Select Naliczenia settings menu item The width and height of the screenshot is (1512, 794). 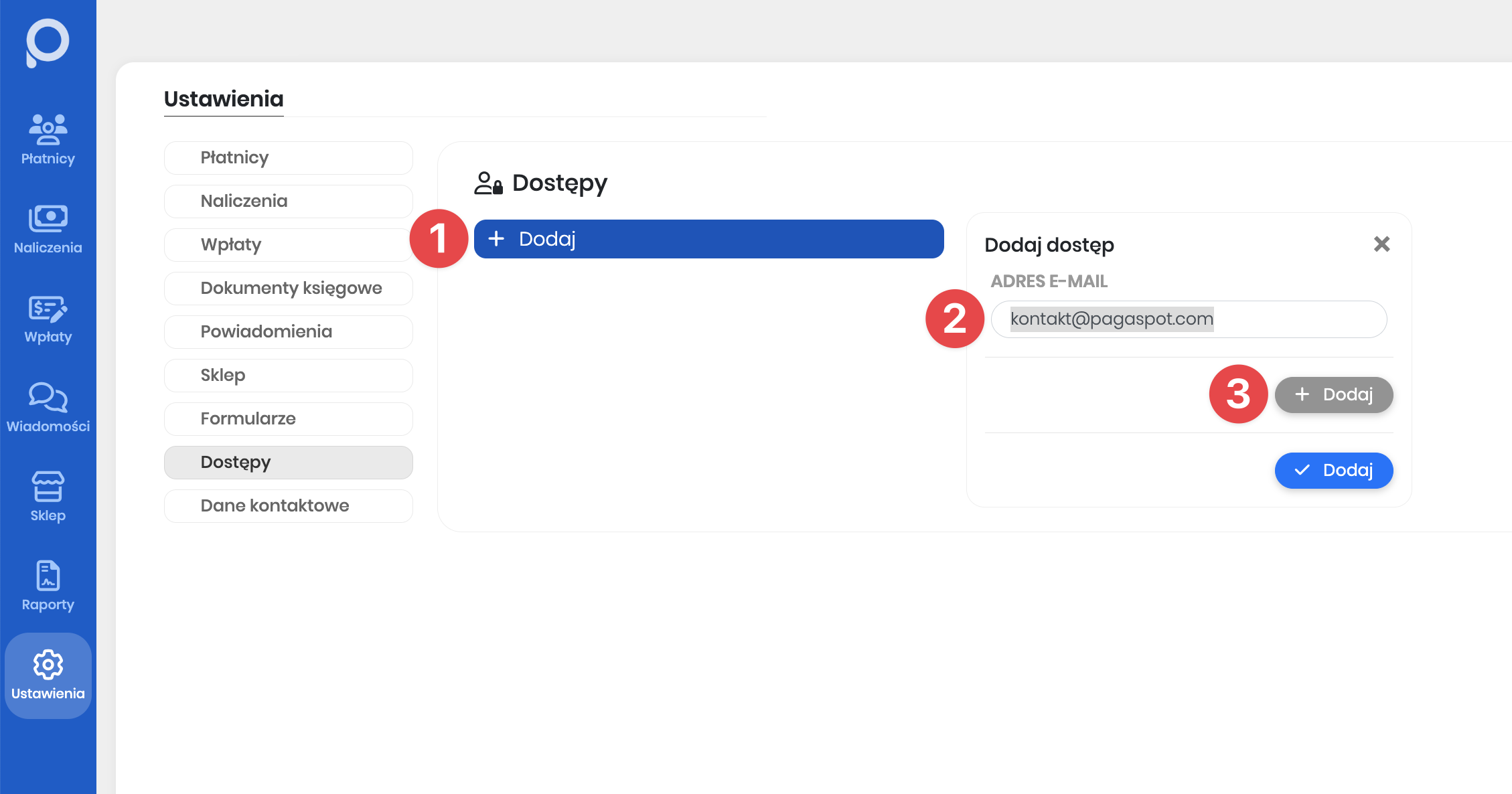click(x=288, y=202)
